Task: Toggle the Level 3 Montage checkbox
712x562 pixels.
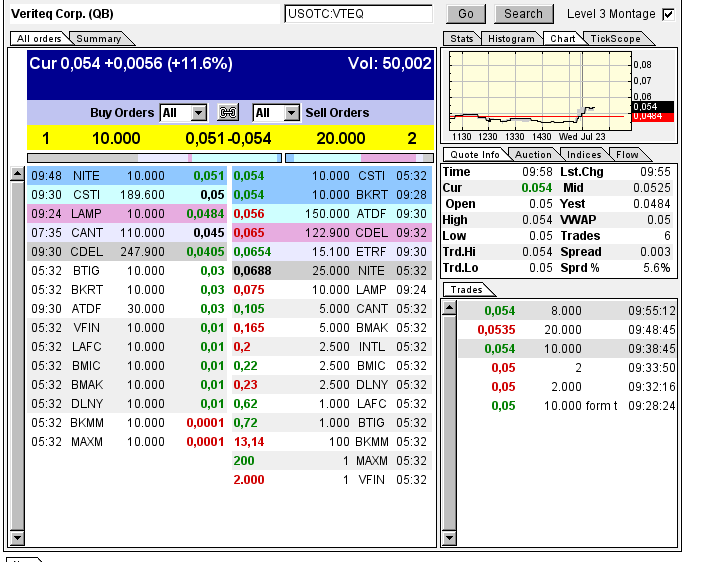Action: pyautogui.click(x=668, y=14)
